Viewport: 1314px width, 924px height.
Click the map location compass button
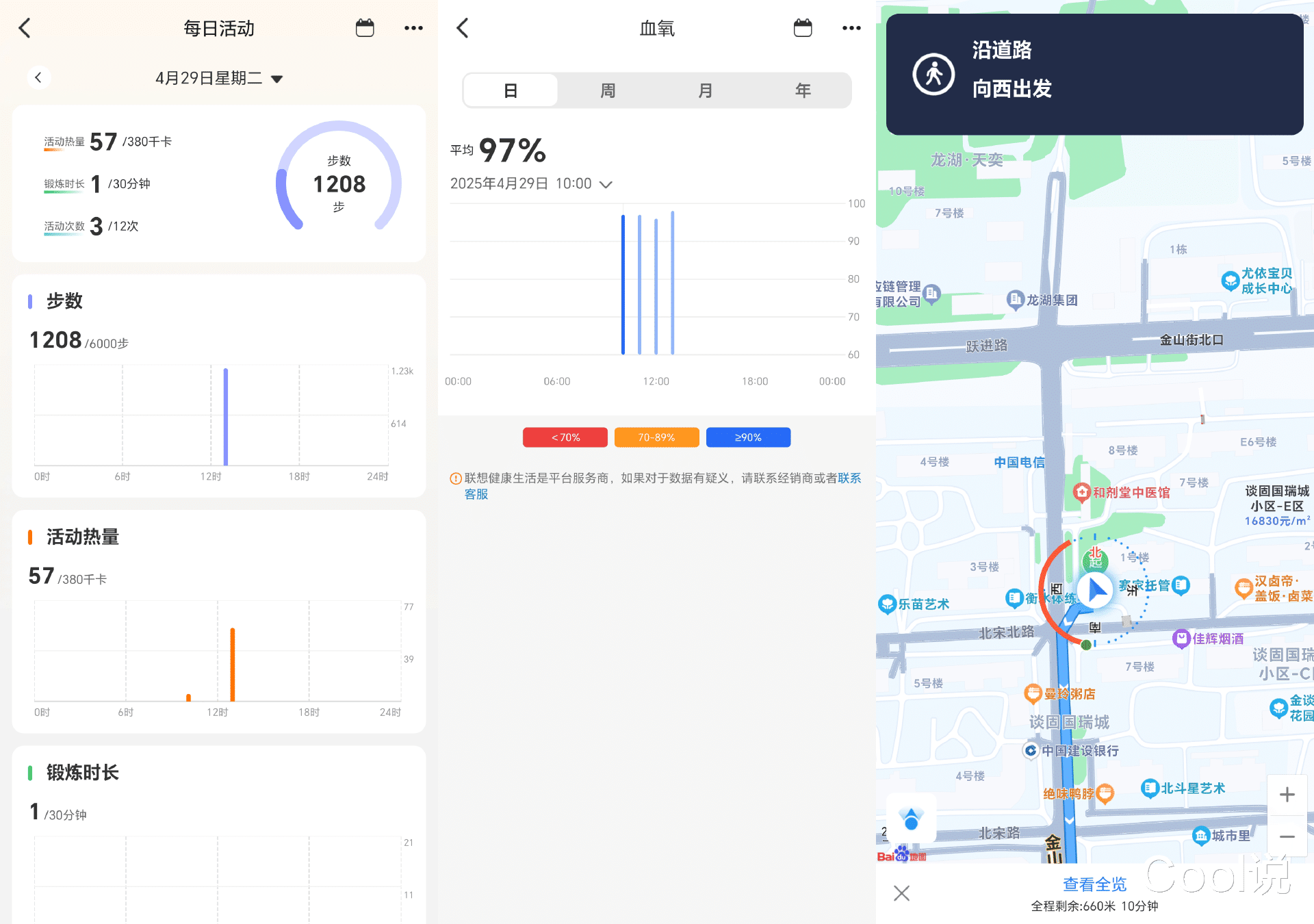[x=911, y=818]
